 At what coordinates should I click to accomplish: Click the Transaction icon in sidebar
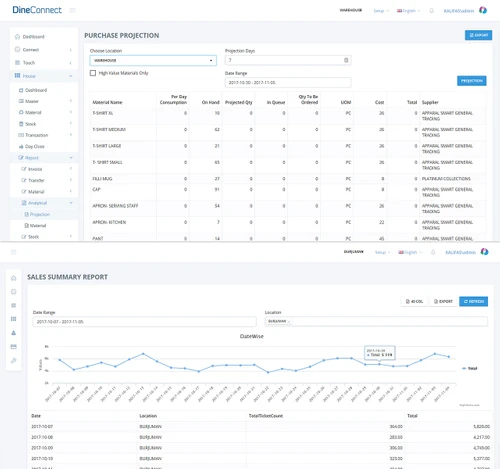point(21,135)
